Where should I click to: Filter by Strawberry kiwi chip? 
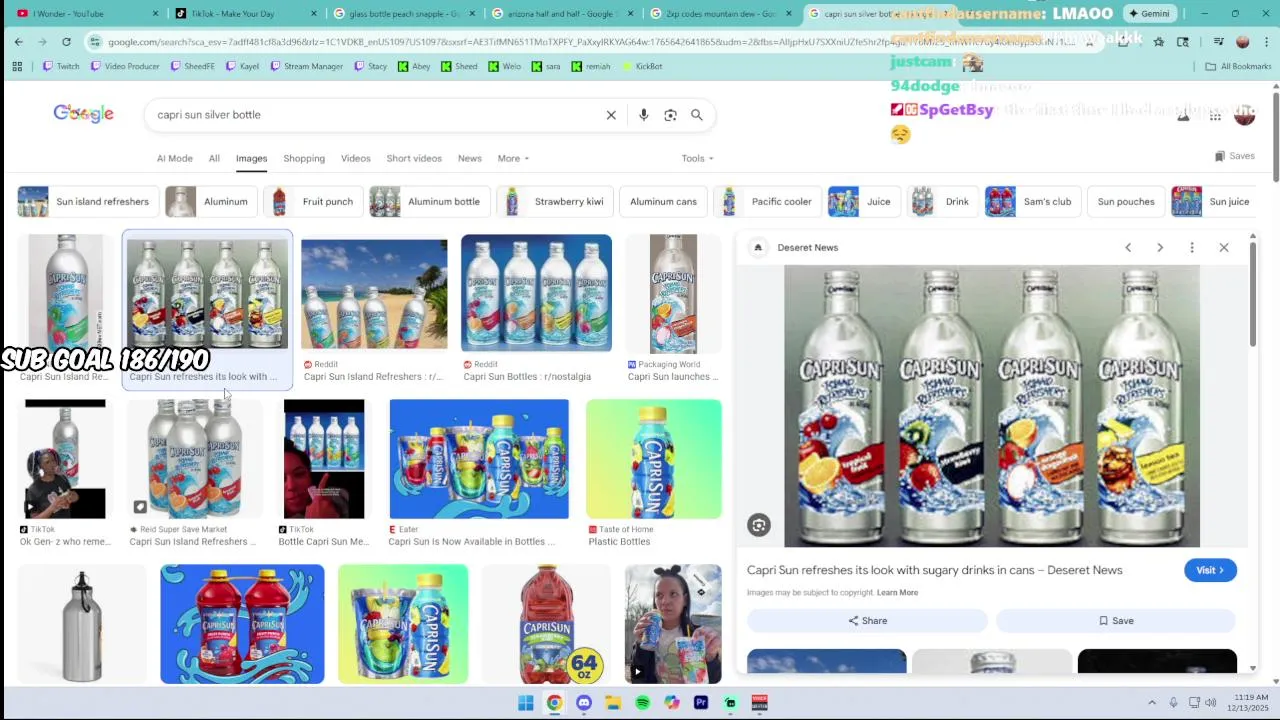tap(554, 202)
